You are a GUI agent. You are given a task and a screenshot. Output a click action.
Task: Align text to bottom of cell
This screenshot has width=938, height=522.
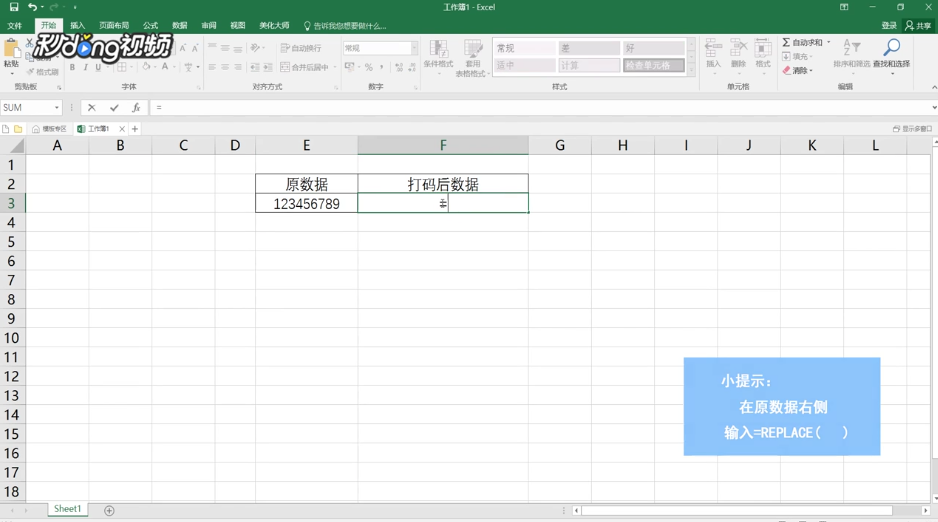pyautogui.click(x=238, y=48)
